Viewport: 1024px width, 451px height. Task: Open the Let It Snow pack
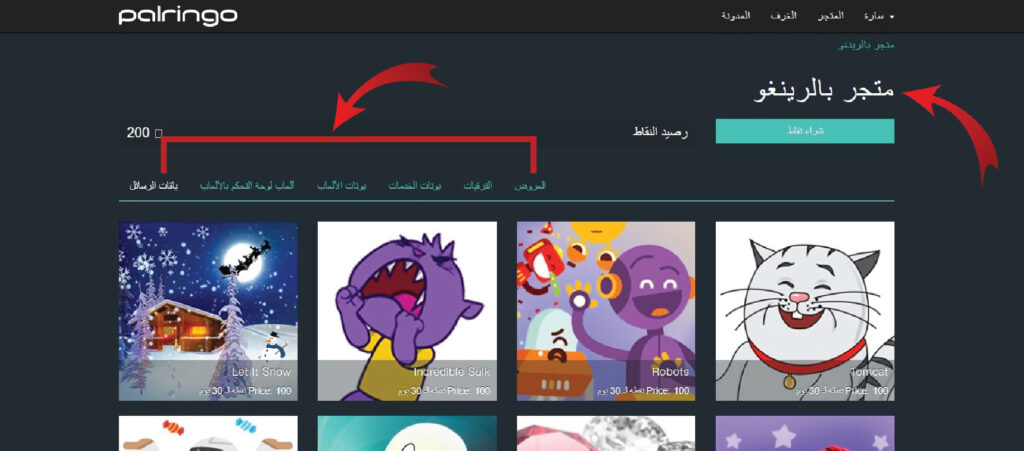(x=207, y=310)
